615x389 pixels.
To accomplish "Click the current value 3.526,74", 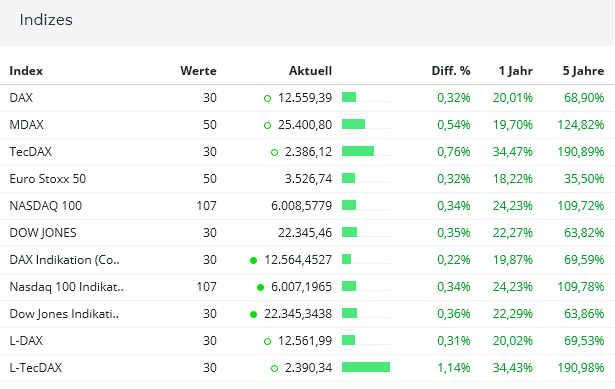I will pyautogui.click(x=308, y=179).
